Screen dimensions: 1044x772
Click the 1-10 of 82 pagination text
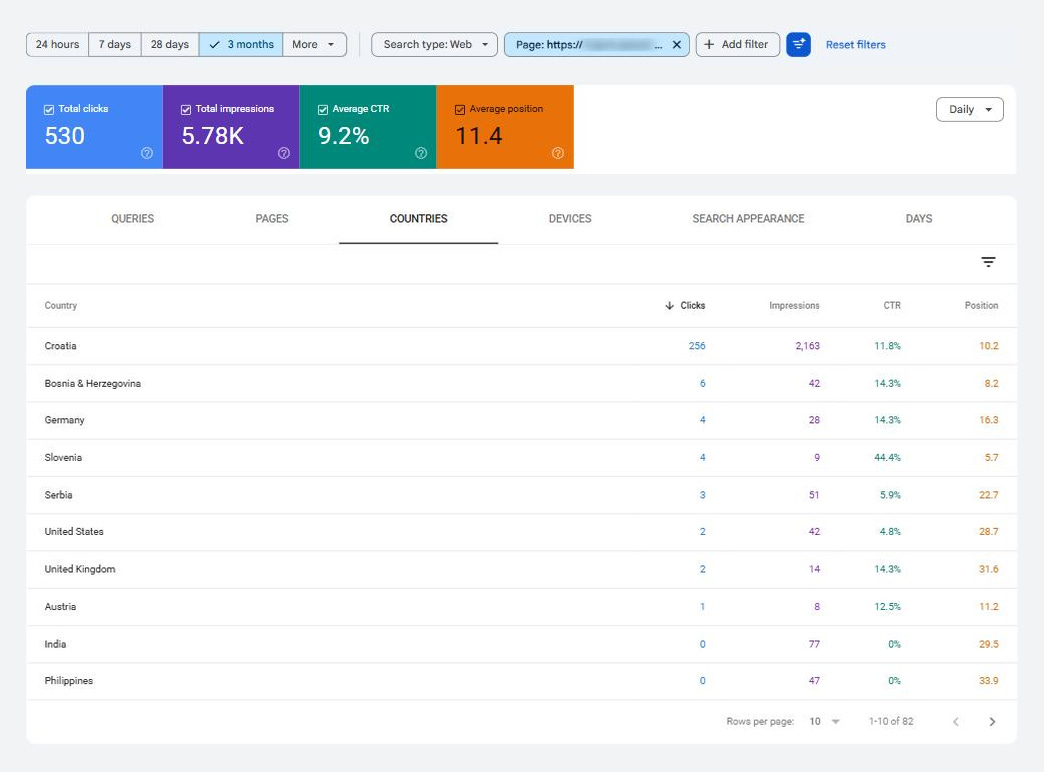click(x=891, y=721)
